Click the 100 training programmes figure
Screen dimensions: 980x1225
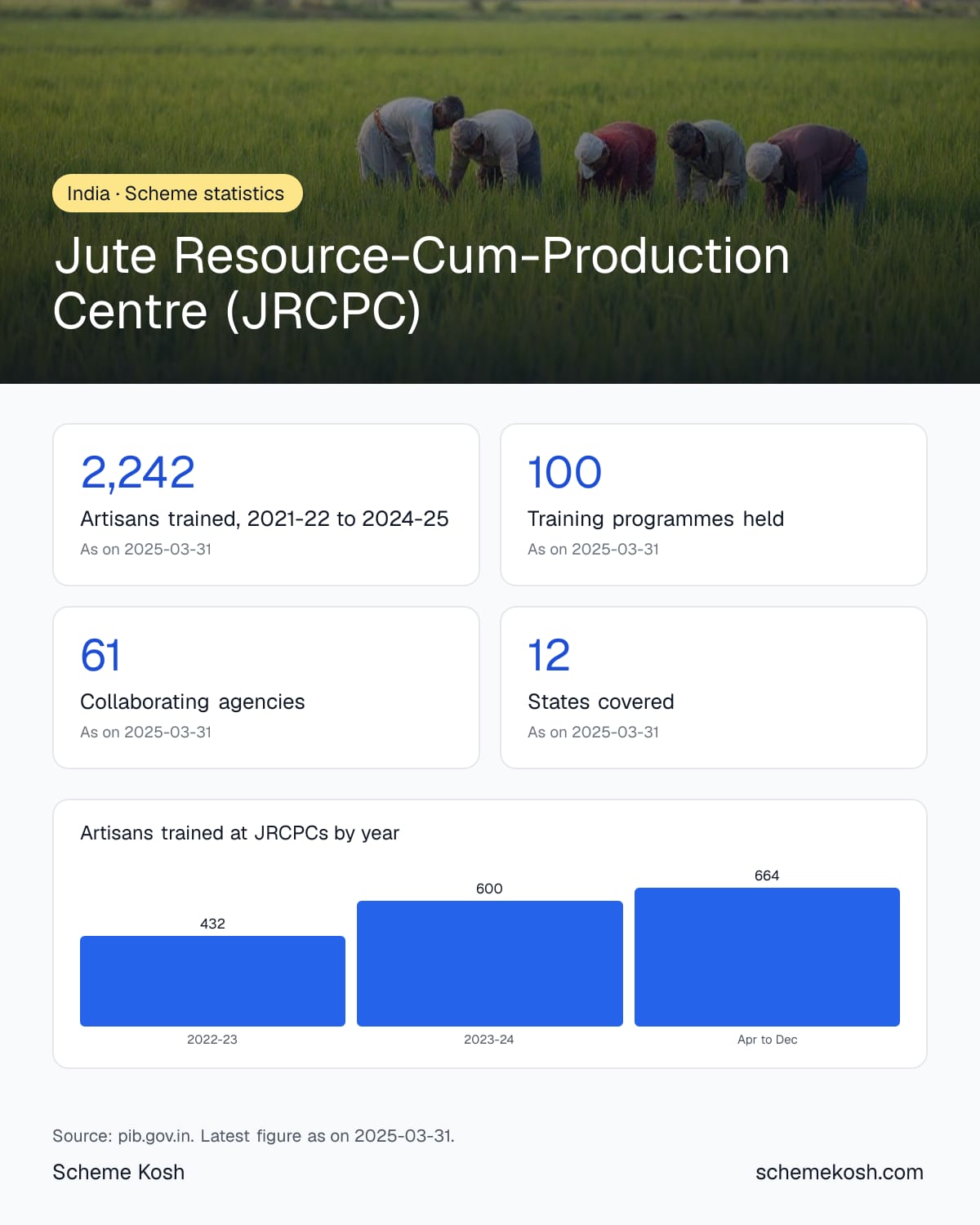click(565, 472)
